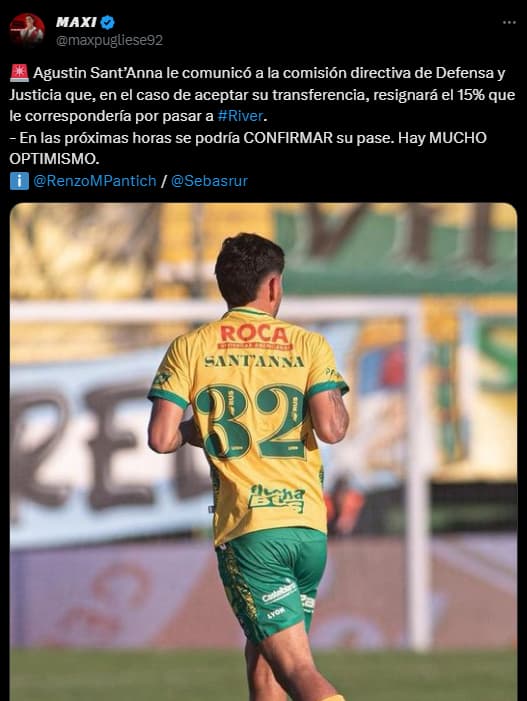Screen dimensions: 527x701
Task: Open MAXI's profile picture avatar
Action: pos(27,30)
